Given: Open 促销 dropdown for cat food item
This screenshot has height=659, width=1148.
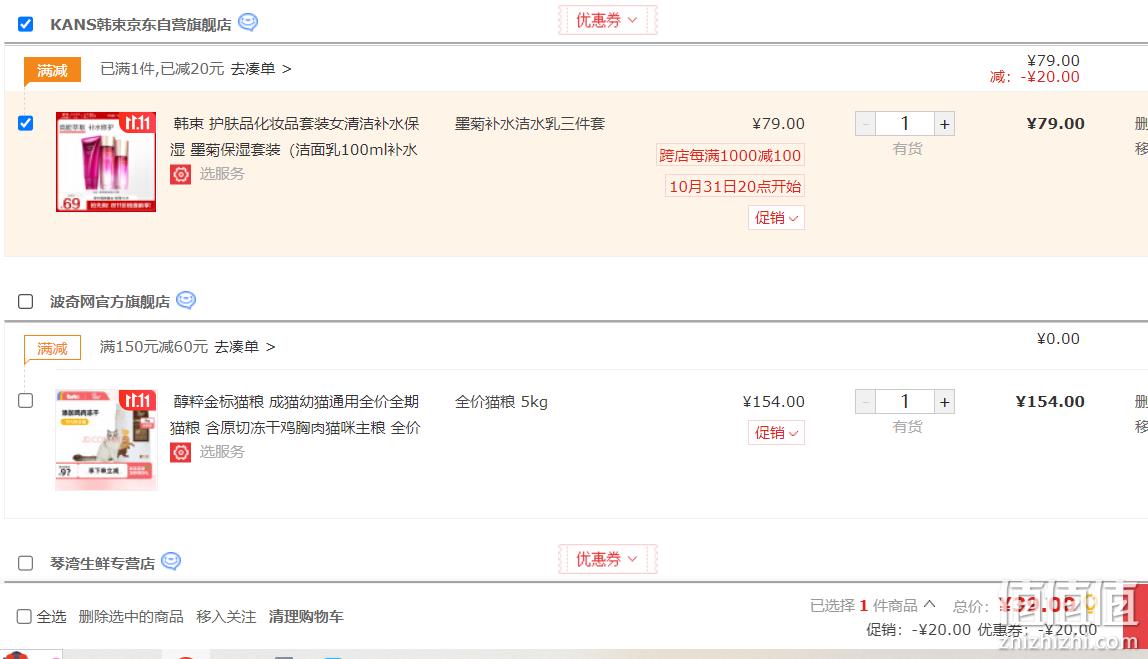Looking at the screenshot, I should (x=776, y=433).
